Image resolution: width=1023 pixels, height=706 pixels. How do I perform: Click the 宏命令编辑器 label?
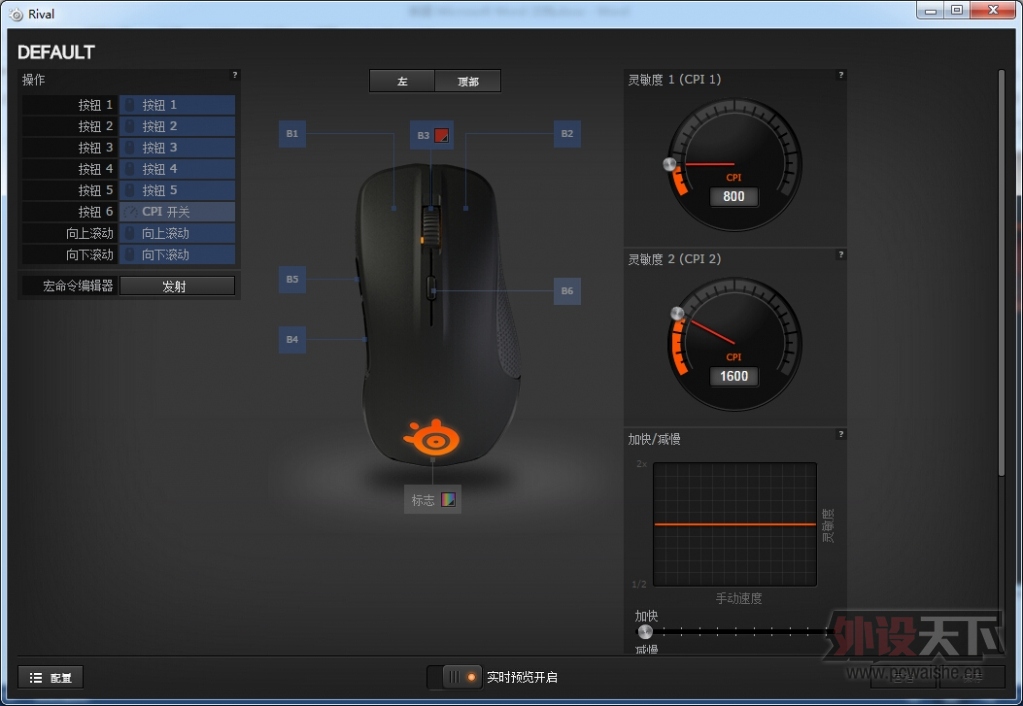pyautogui.click(x=78, y=286)
